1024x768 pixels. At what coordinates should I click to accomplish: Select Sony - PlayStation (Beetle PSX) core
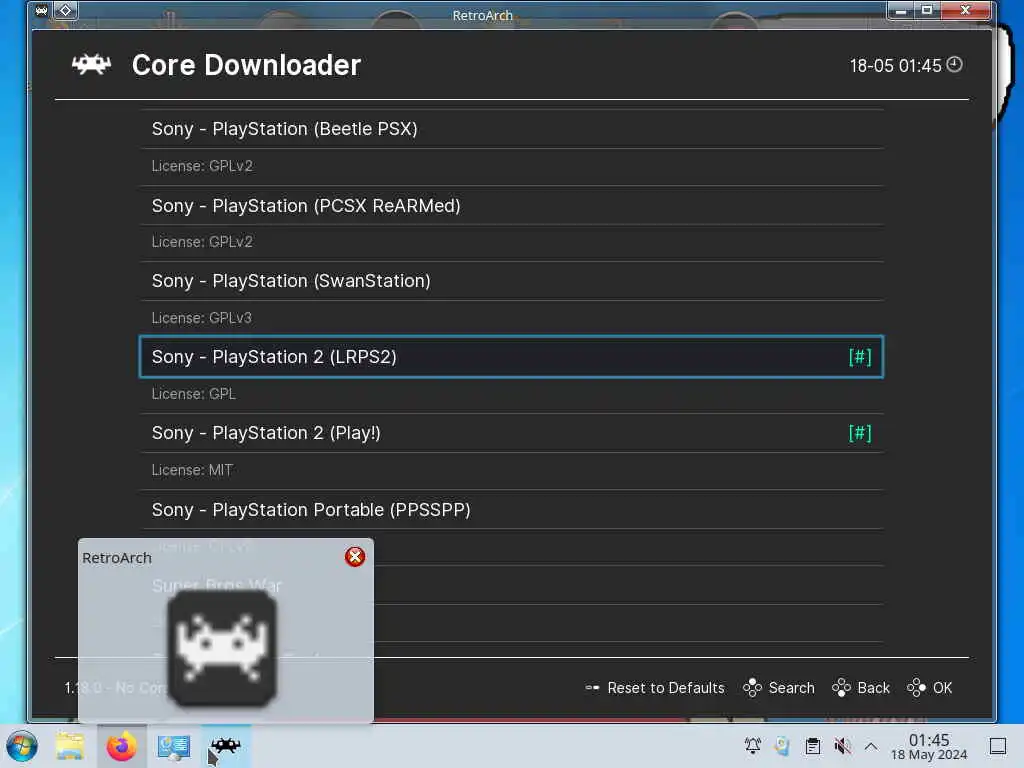(x=511, y=129)
